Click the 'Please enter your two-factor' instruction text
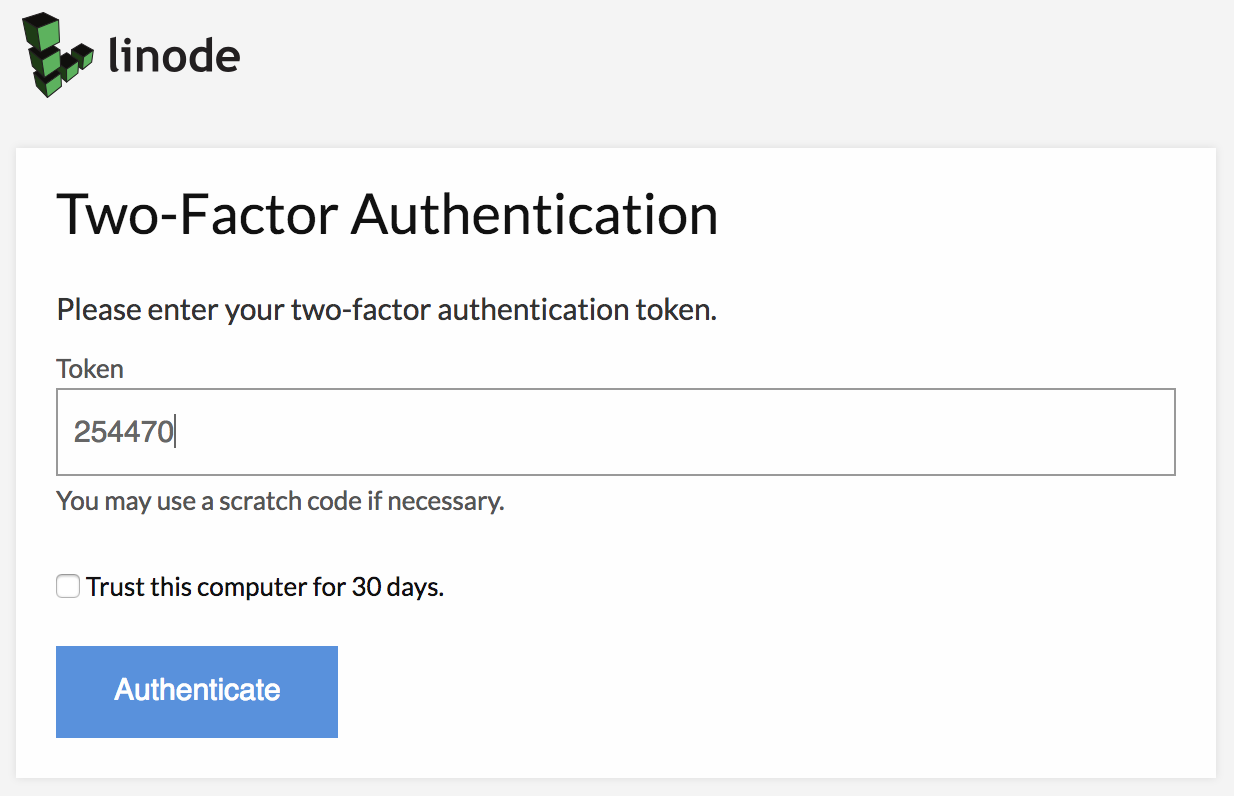 387,310
